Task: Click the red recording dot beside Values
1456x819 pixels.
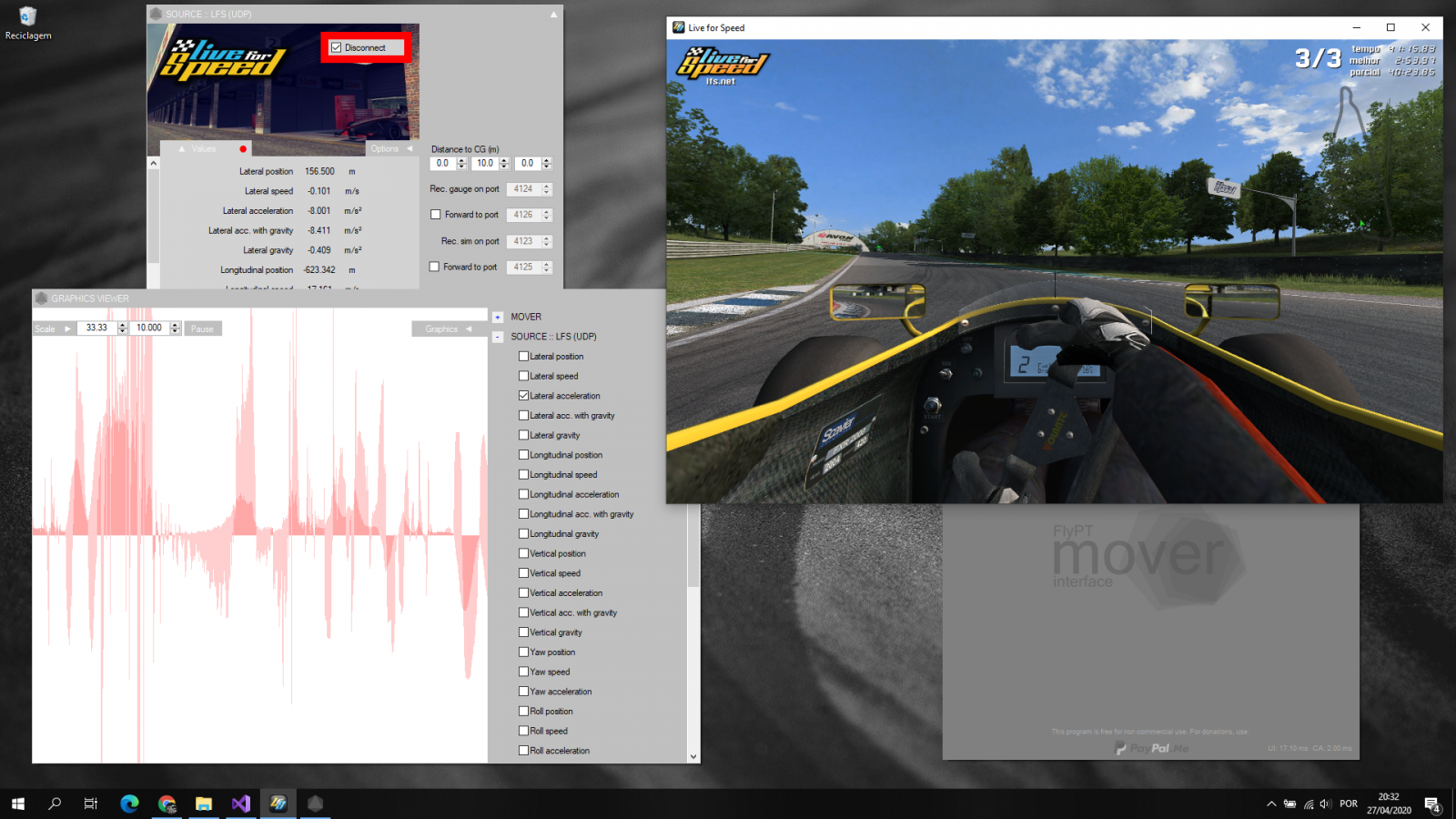Action: tap(243, 148)
